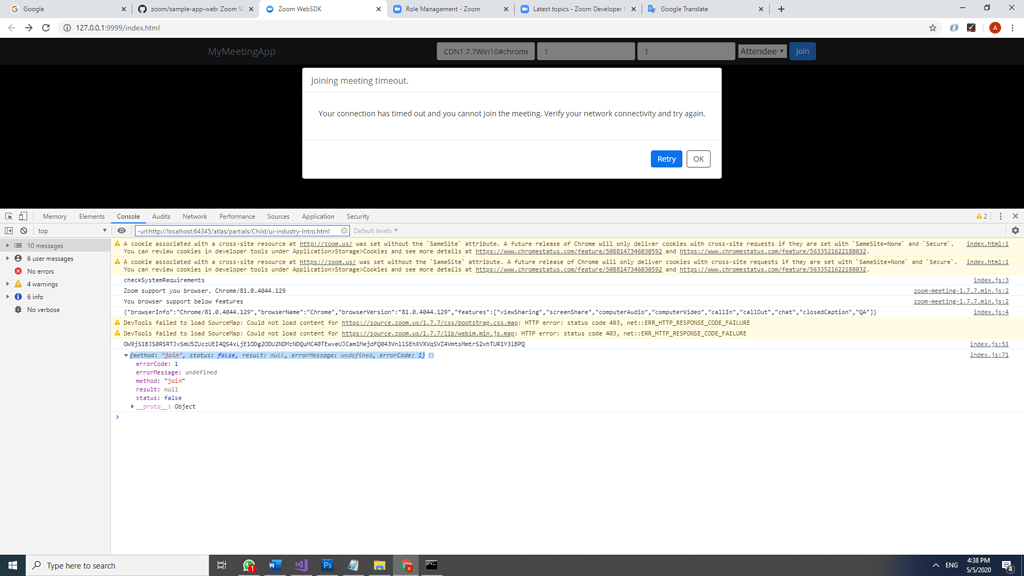The image size is (1024, 576).
Task: Toggle the device emulation toolbar
Action: coord(22,216)
